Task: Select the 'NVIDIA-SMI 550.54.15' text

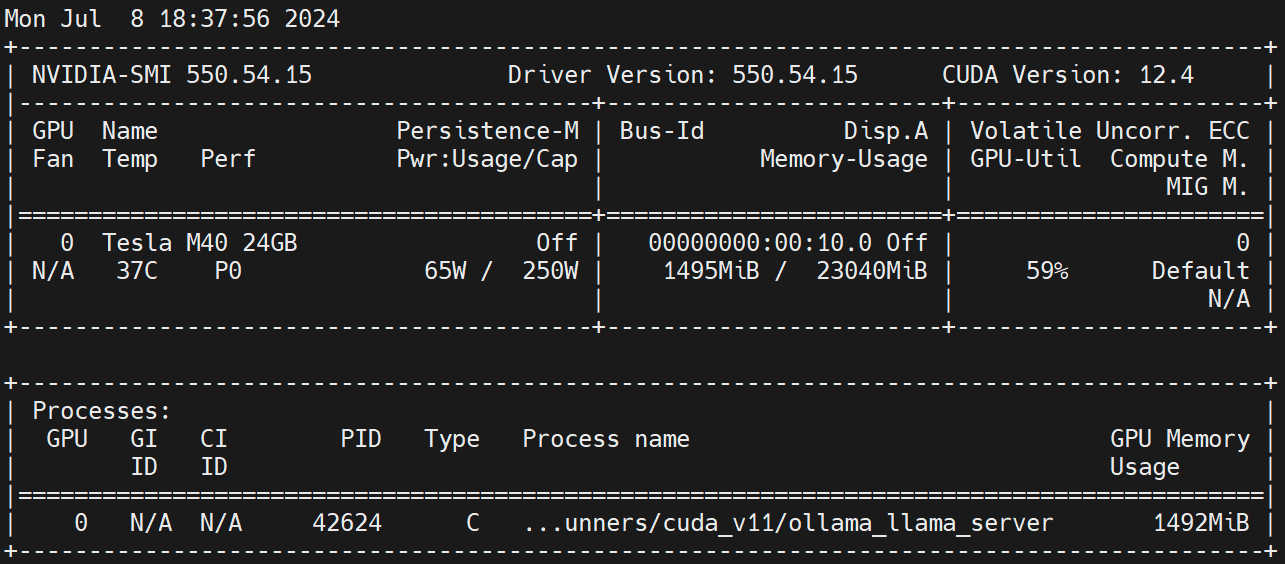Action: point(172,75)
